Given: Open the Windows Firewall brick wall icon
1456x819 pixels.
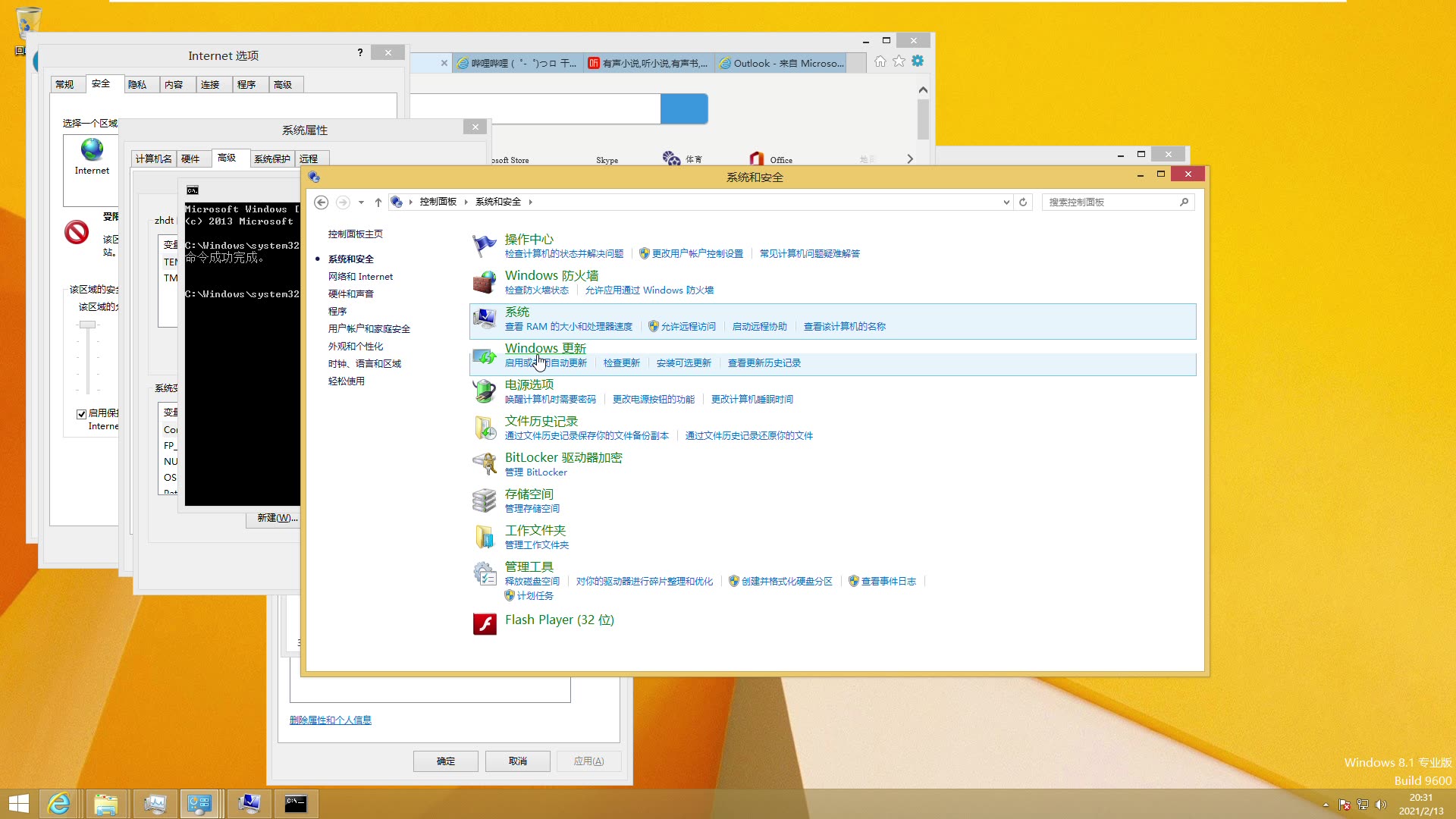Looking at the screenshot, I should click(485, 282).
